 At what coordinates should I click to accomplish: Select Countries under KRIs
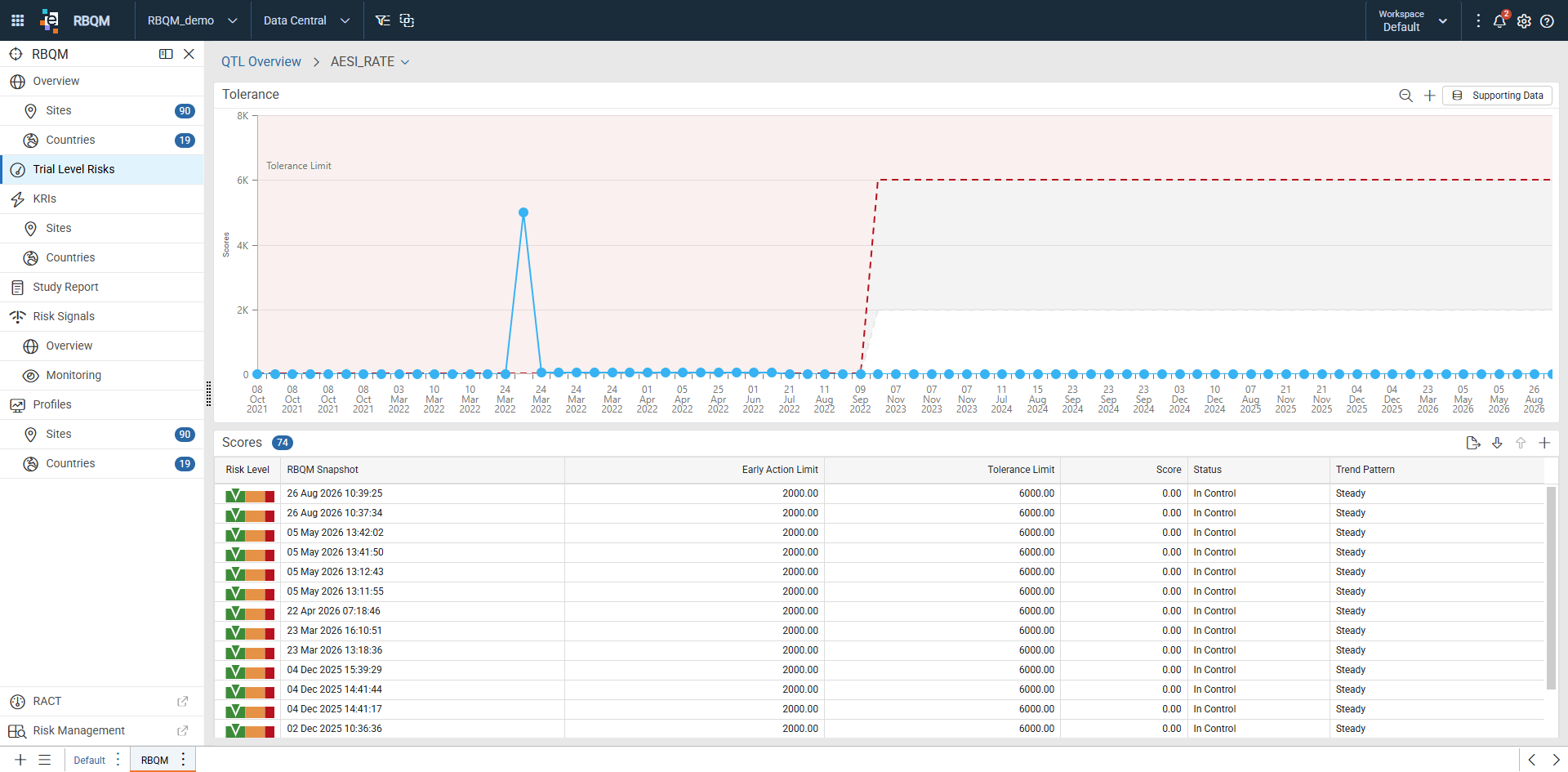(x=102, y=257)
